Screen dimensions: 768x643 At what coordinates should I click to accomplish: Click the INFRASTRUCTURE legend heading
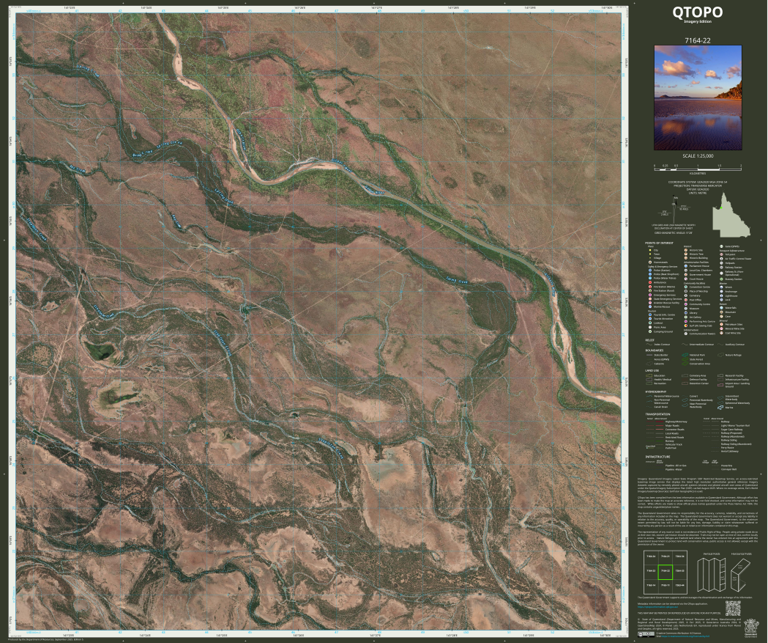658,456
